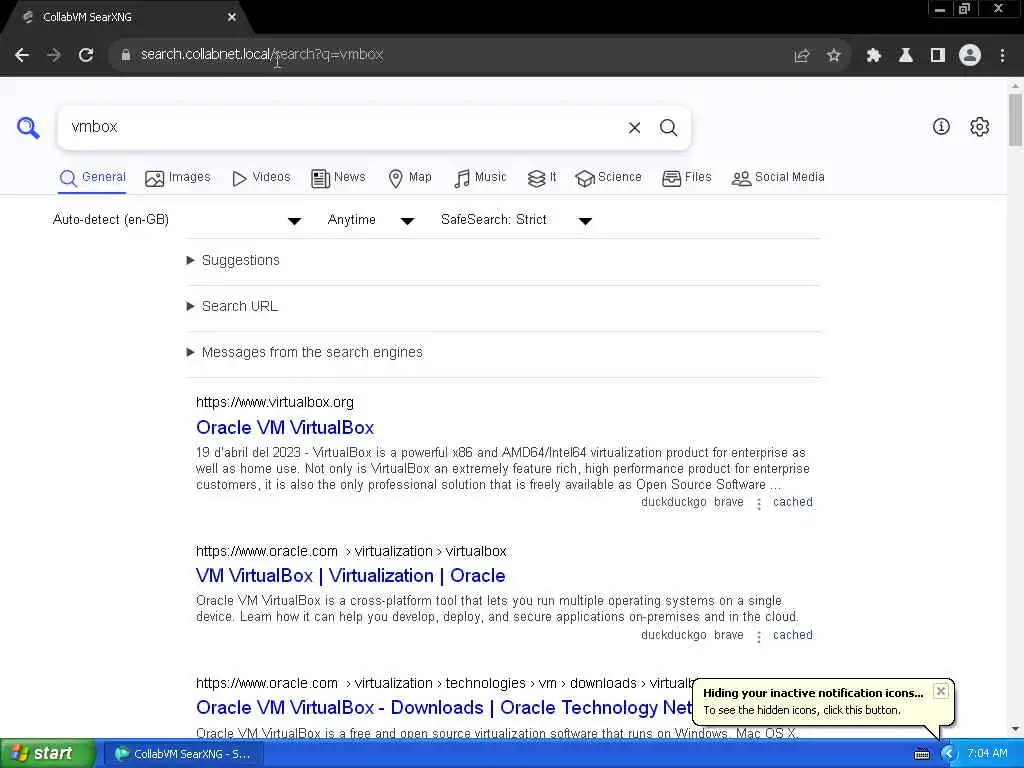The image size is (1024, 768).
Task: Click the browser address bar URL
Action: (x=262, y=55)
